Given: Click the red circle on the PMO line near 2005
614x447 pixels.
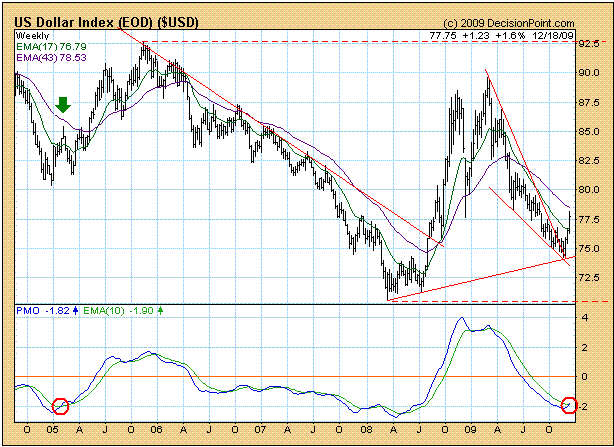Looking at the screenshot, I should tap(60, 405).
